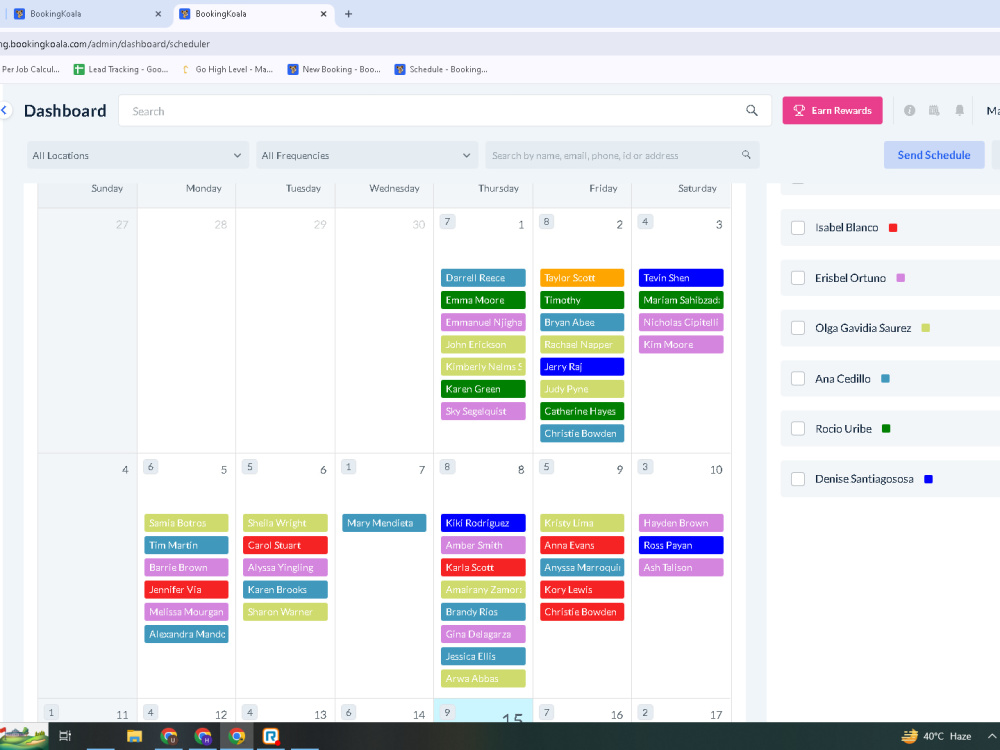Open Jennifer Via booking on Monday
The image size is (1000, 750).
(186, 589)
